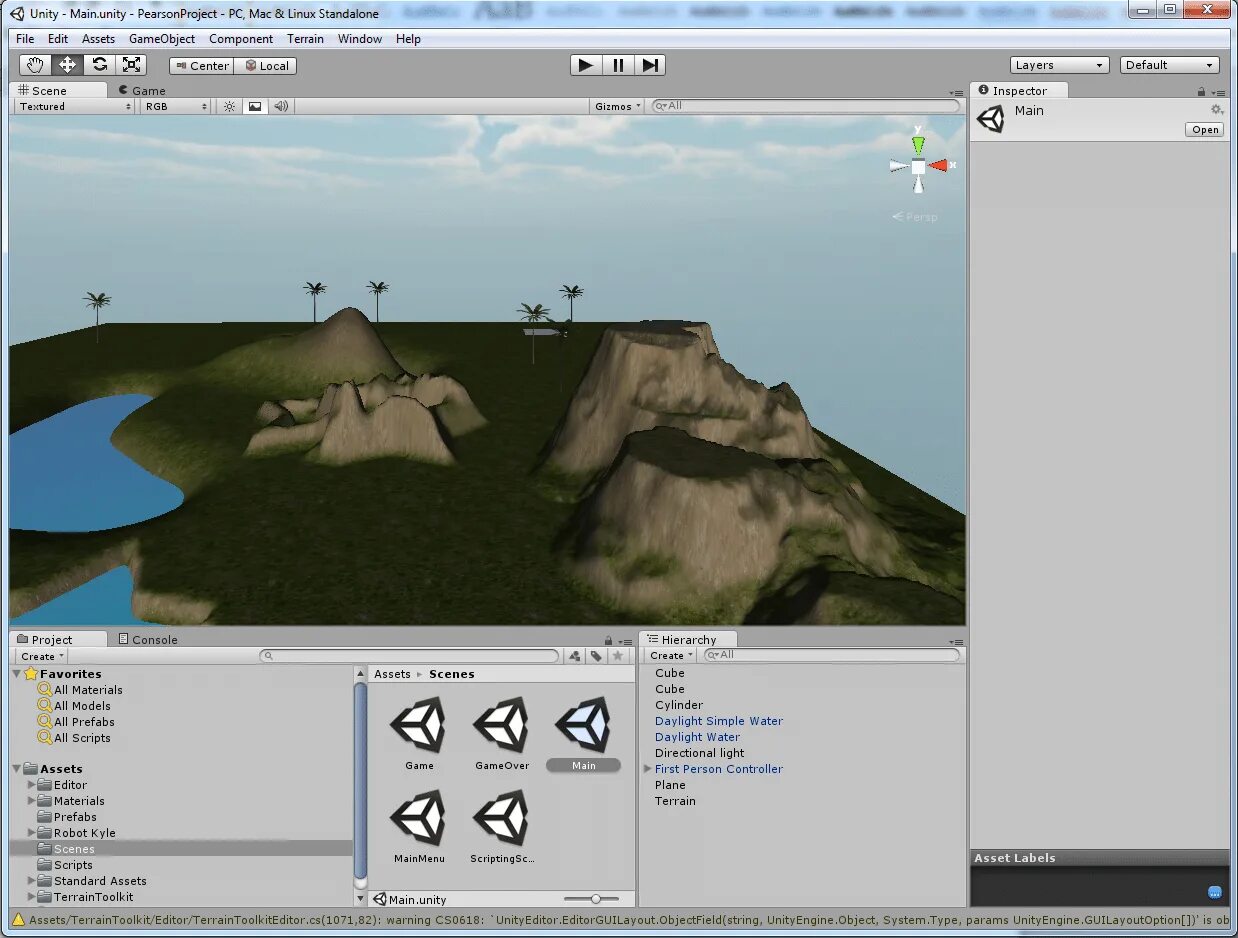Open the Textured draw mode dropdown

[73, 106]
